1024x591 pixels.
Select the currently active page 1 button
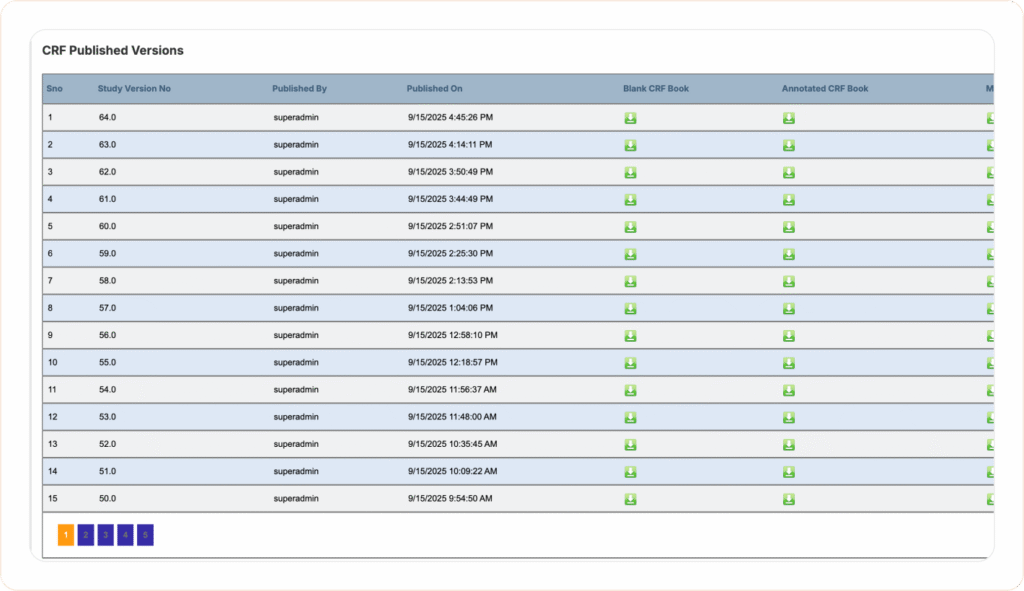tap(65, 535)
